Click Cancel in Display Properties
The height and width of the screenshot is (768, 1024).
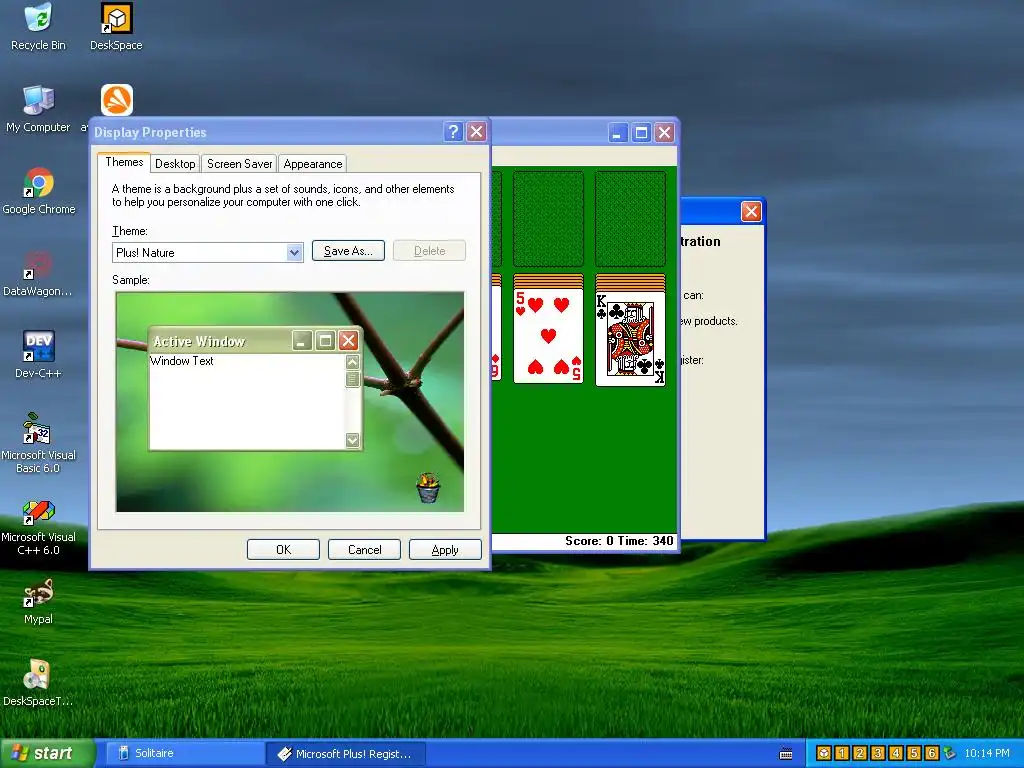click(x=364, y=550)
